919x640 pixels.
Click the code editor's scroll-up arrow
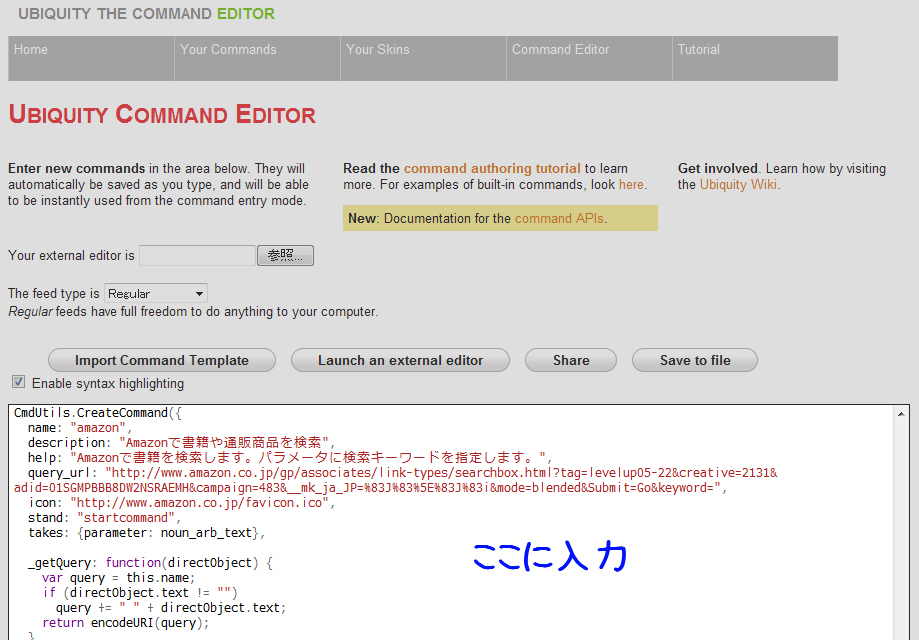coord(902,414)
